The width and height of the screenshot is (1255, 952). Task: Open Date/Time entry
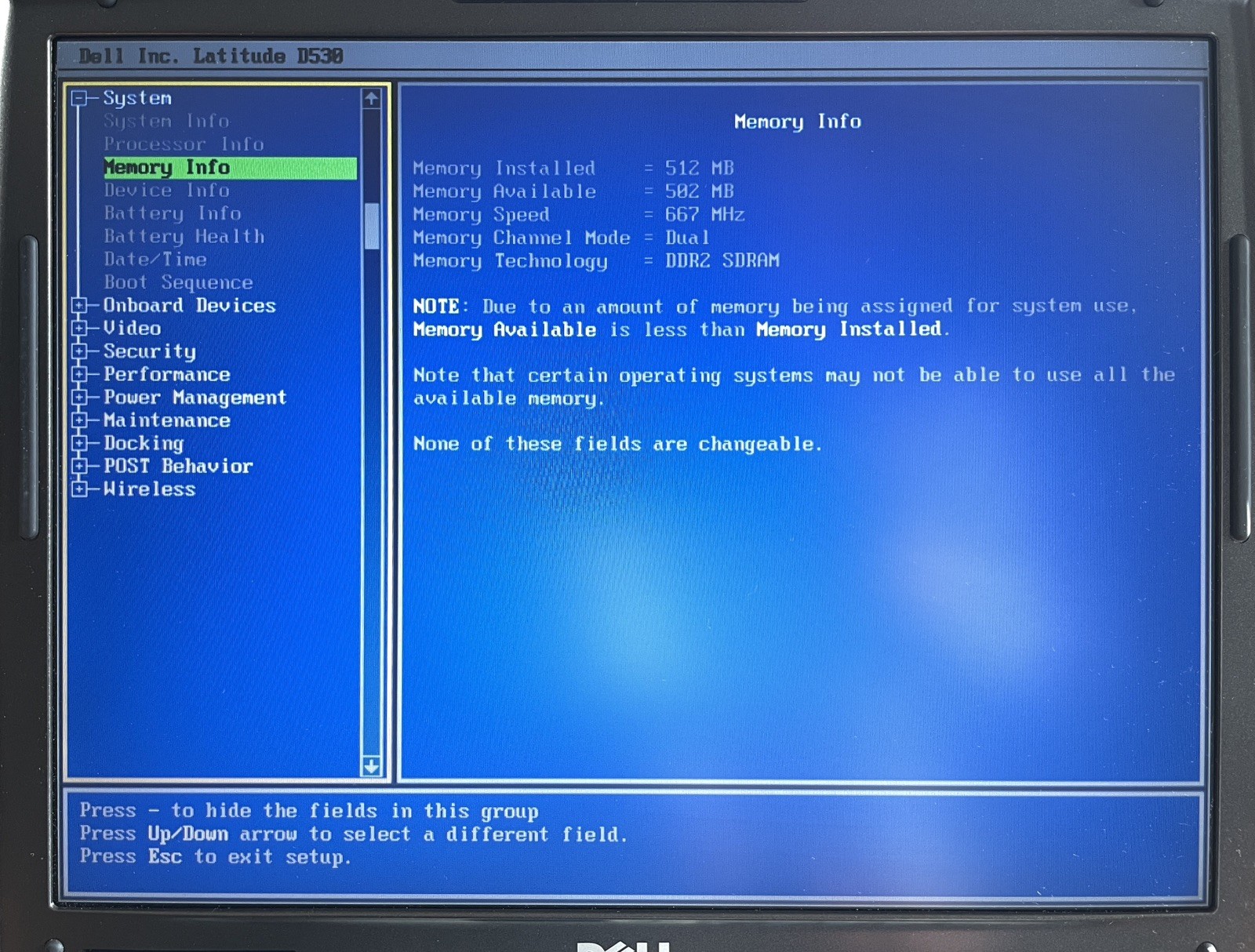click(x=155, y=260)
